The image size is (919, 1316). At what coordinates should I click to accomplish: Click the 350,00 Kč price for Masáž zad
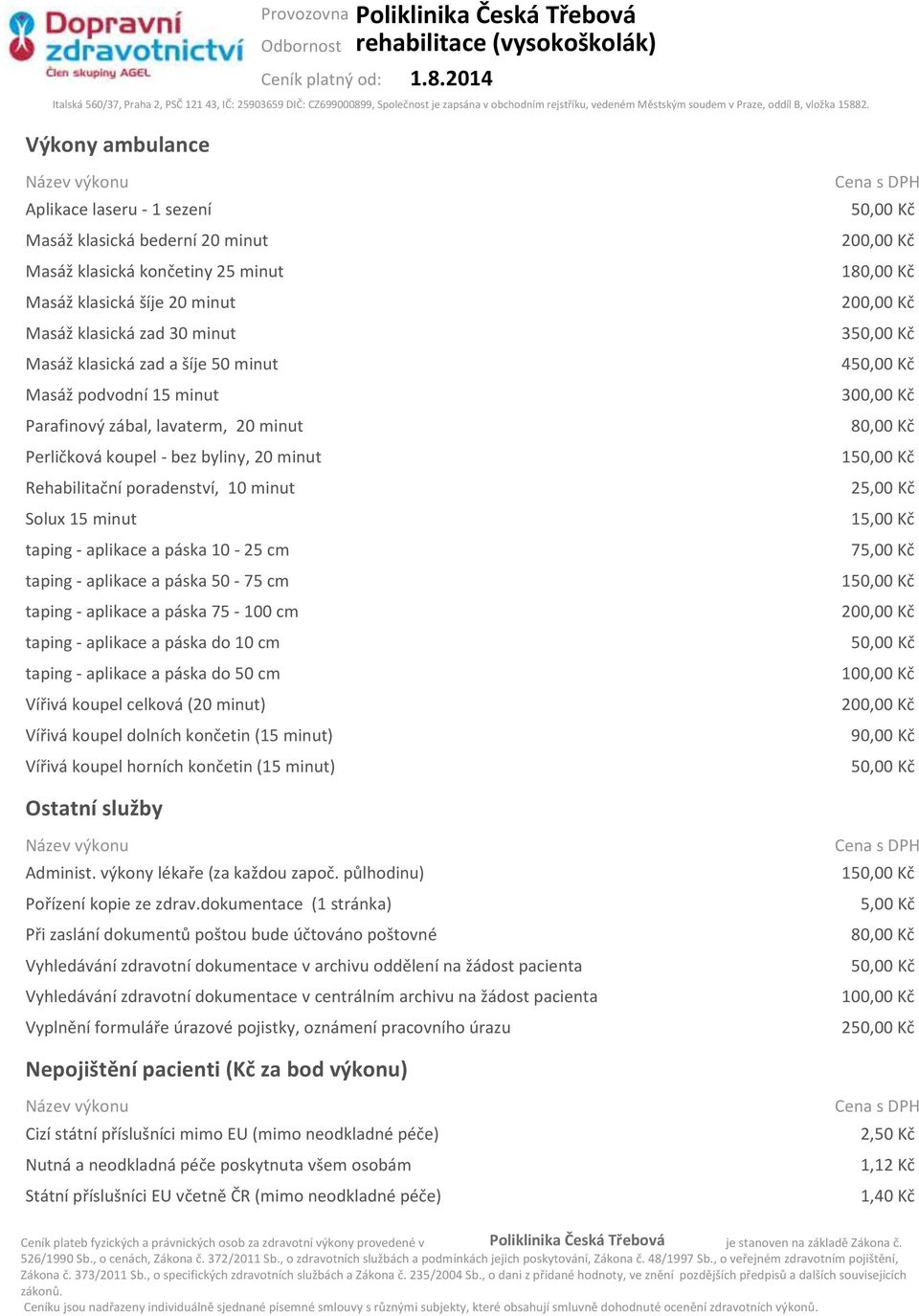point(878,333)
